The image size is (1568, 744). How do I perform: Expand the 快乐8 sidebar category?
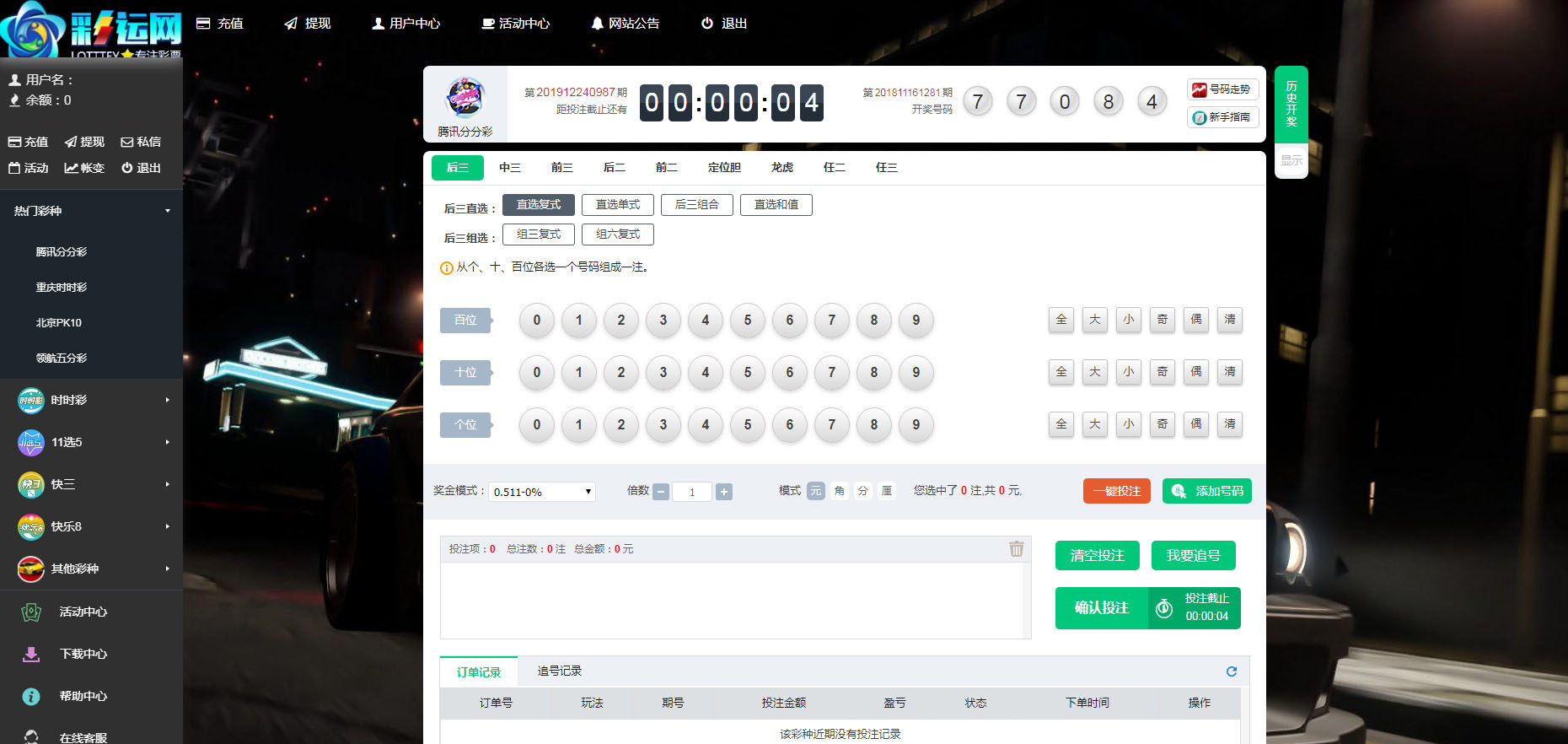click(93, 526)
